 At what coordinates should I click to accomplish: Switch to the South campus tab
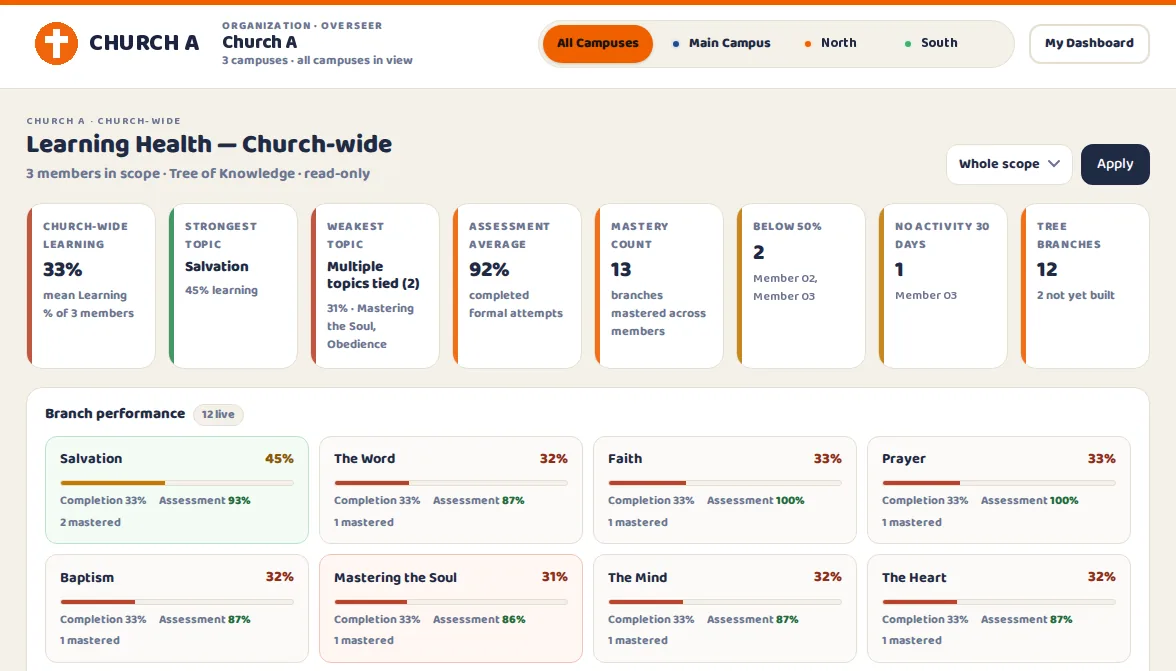pyautogui.click(x=931, y=43)
